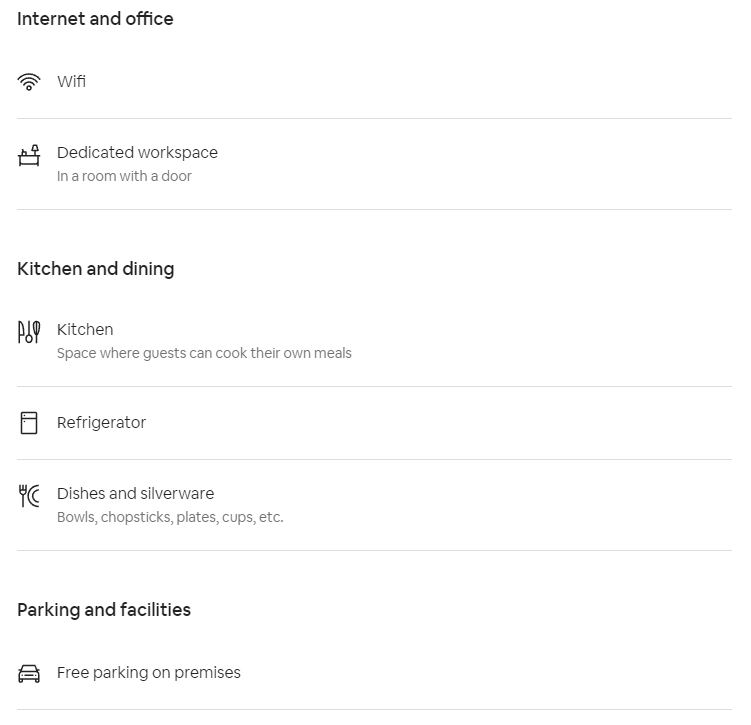Select the Dishes and silverware label
Viewport: 751px width, 725px height.
135,494
